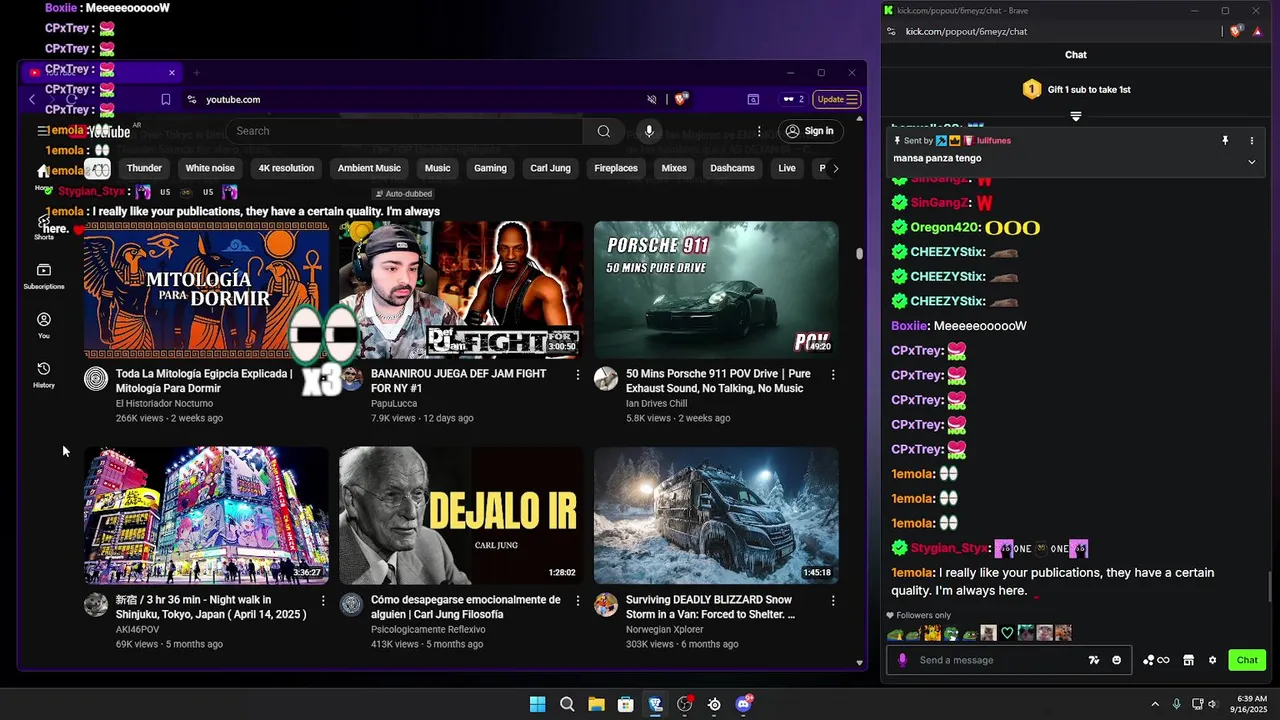Click lulifunes username in pinned message
Screen dimensions: 1280x720
pos(994,141)
